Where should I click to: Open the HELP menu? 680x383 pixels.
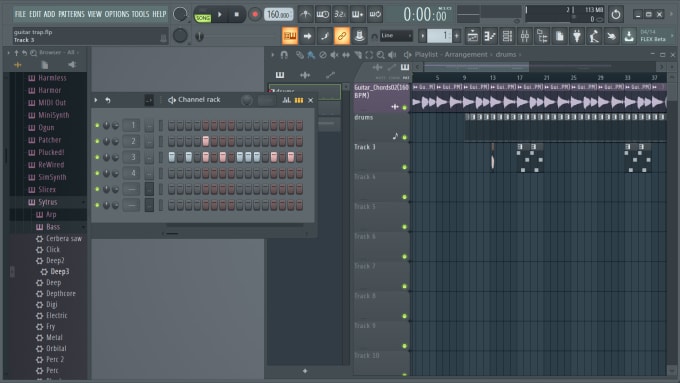click(x=159, y=14)
